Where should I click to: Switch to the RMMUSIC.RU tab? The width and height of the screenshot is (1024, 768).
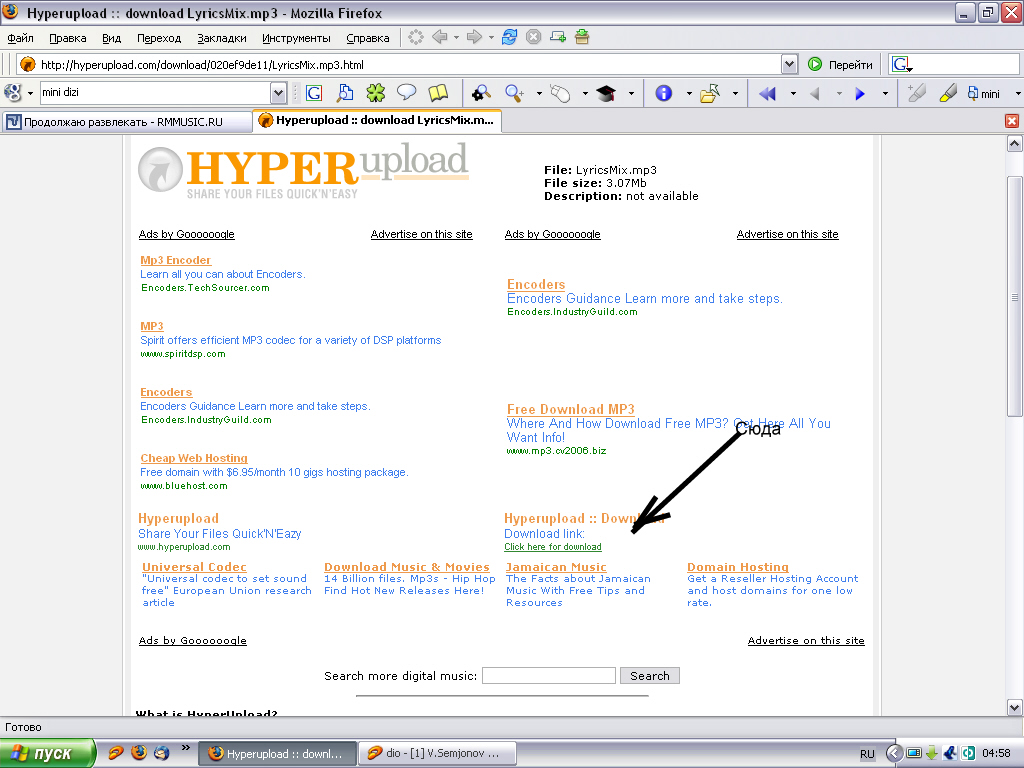point(127,121)
